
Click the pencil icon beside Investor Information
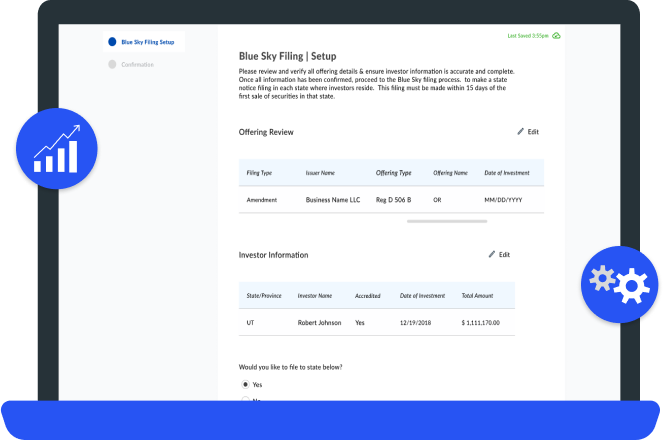[492, 254]
